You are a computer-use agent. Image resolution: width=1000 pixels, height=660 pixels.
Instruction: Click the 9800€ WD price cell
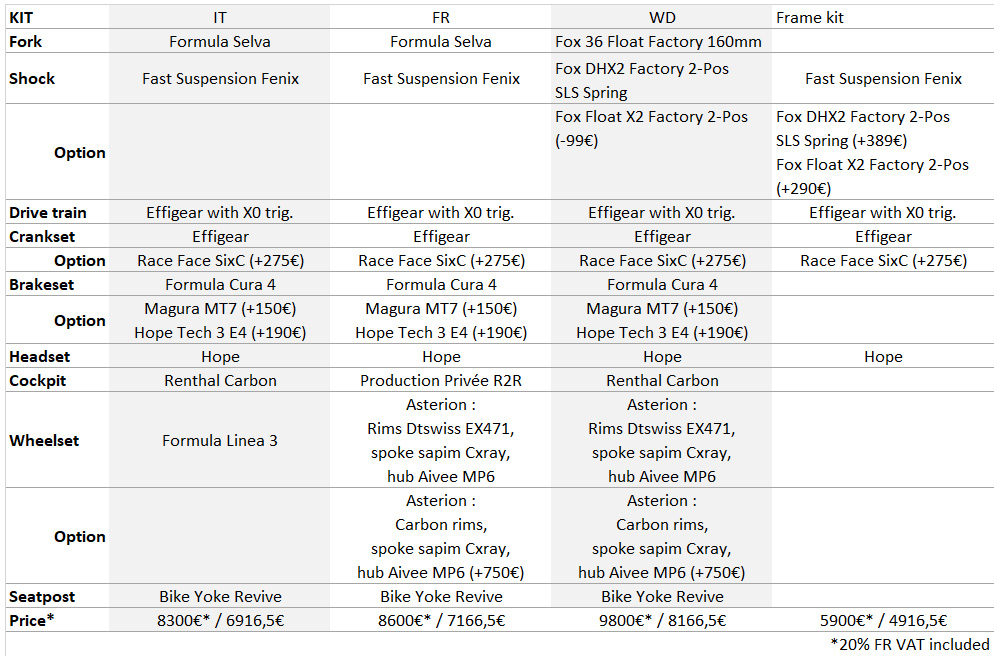[662, 620]
